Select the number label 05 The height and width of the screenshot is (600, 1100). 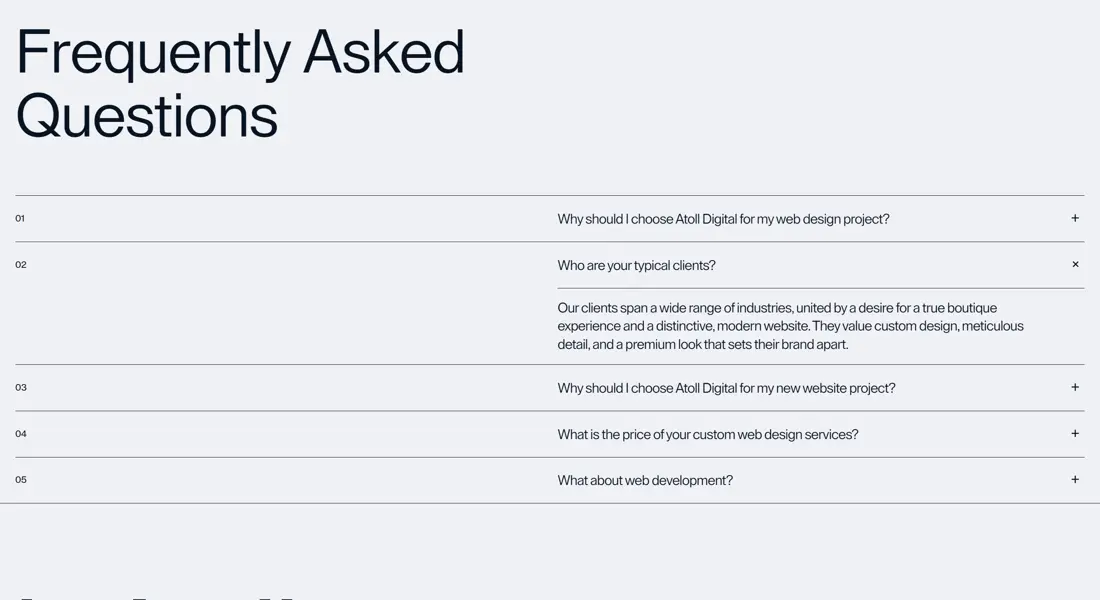pyautogui.click(x=19, y=479)
